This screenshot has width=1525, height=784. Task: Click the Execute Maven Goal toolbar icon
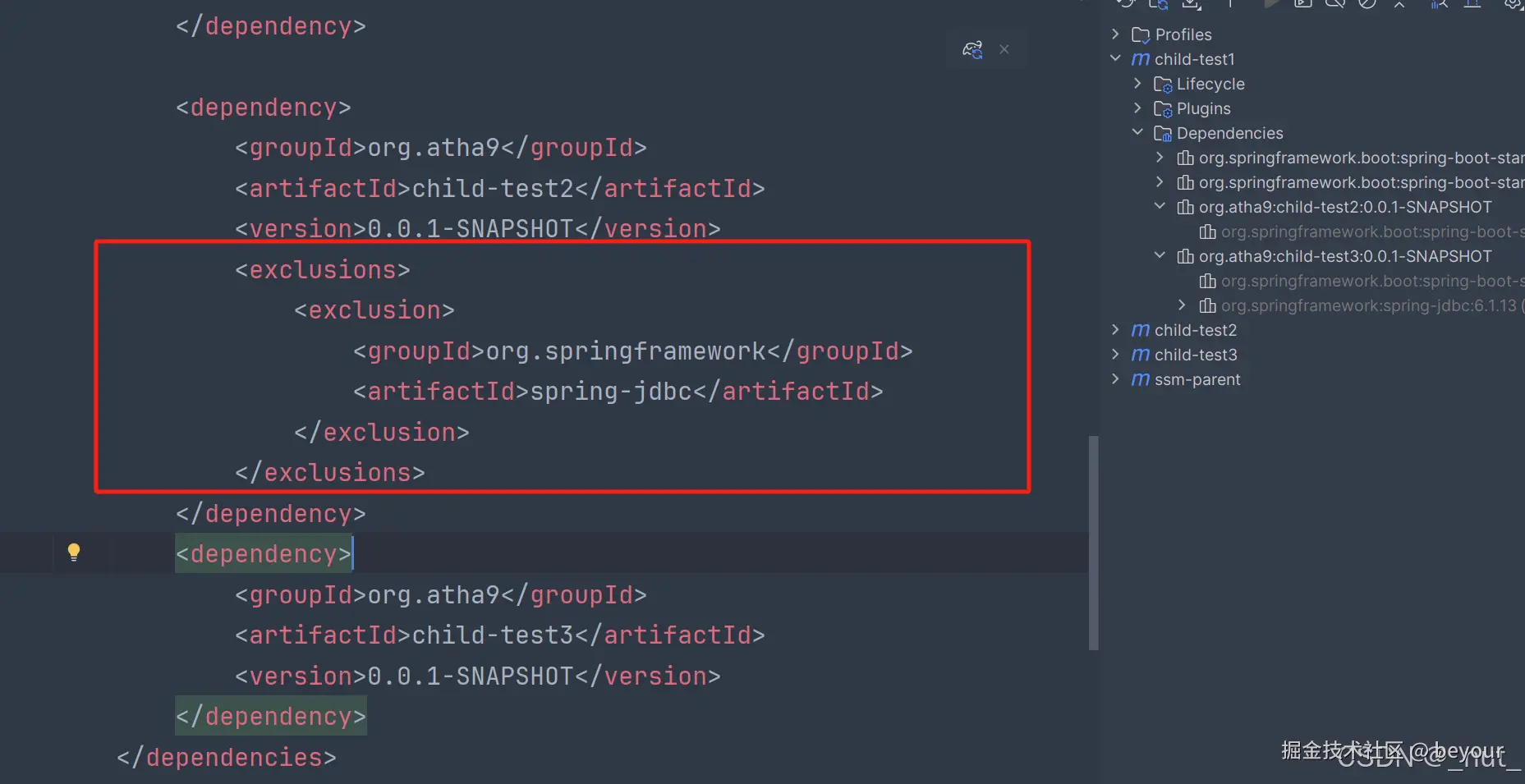1302,3
